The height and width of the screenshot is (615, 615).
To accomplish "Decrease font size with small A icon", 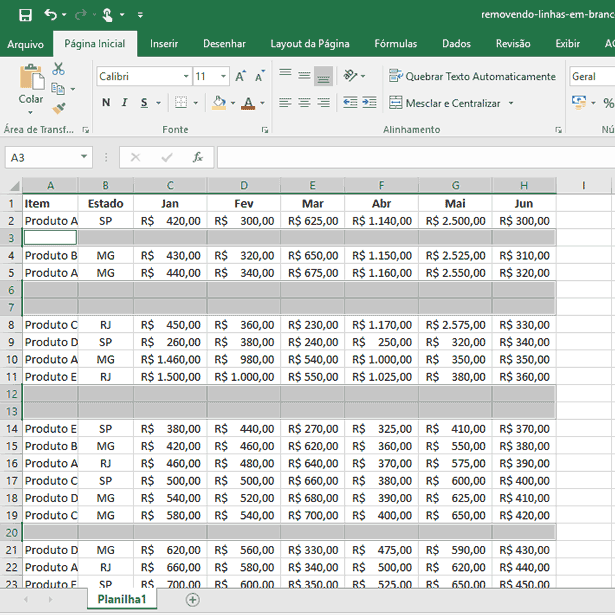I will coord(260,76).
